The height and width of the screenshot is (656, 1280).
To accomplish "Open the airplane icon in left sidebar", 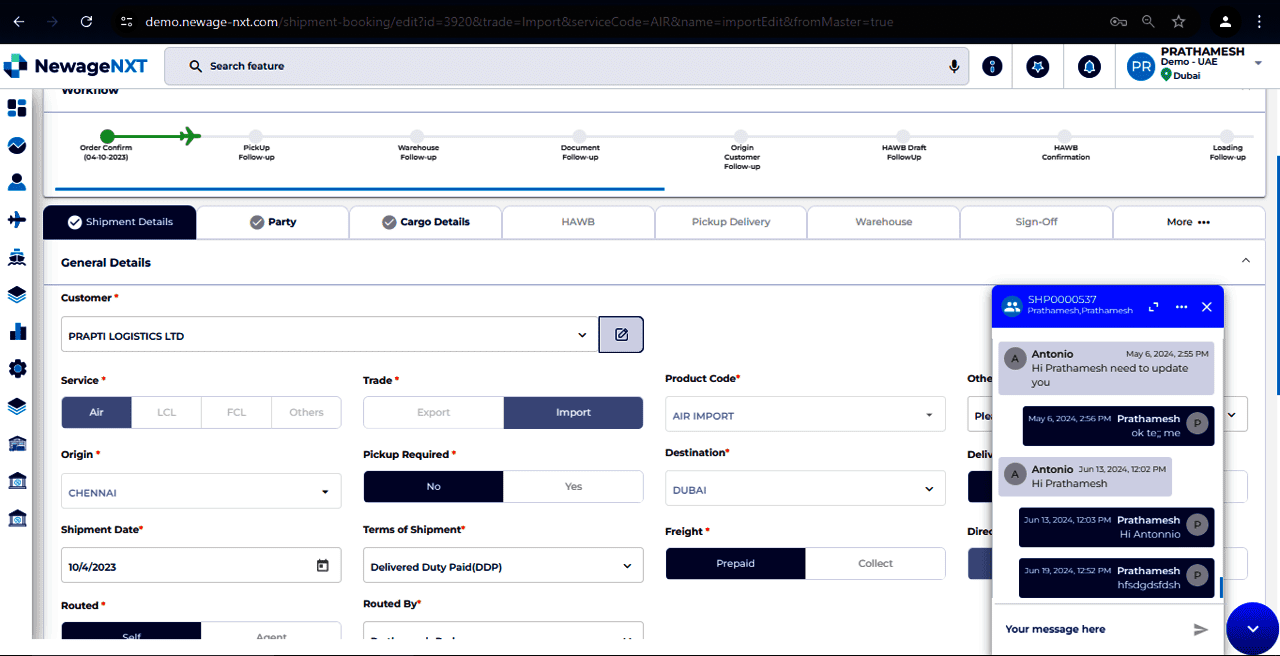I will point(17,219).
